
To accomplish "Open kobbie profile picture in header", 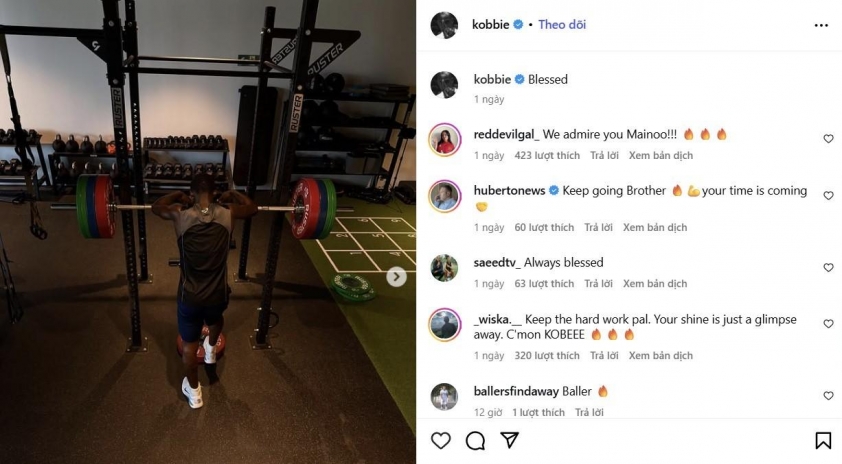I will coord(444,24).
